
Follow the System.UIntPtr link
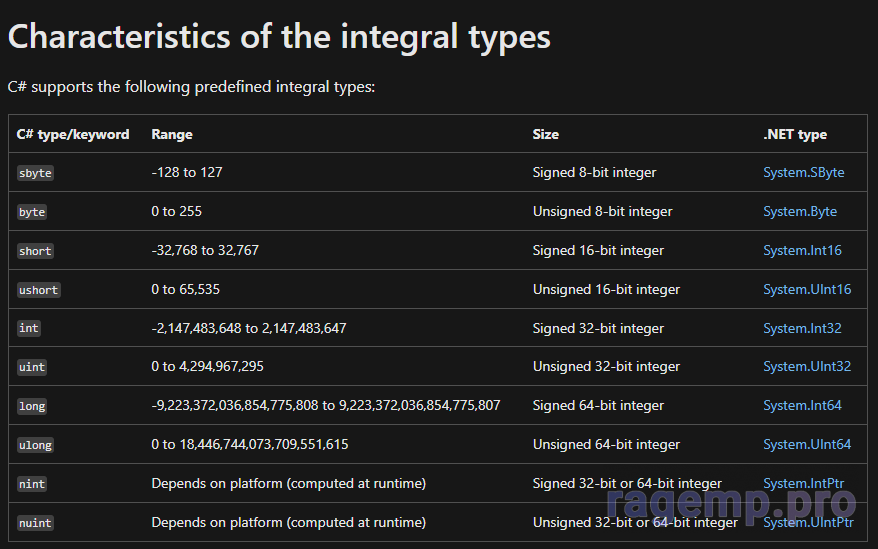point(808,522)
